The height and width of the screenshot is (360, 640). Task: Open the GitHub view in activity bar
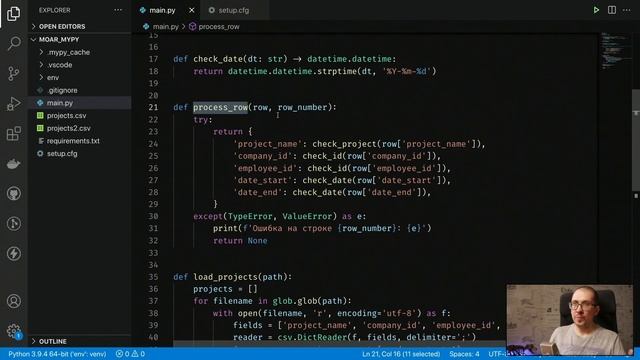point(13,193)
